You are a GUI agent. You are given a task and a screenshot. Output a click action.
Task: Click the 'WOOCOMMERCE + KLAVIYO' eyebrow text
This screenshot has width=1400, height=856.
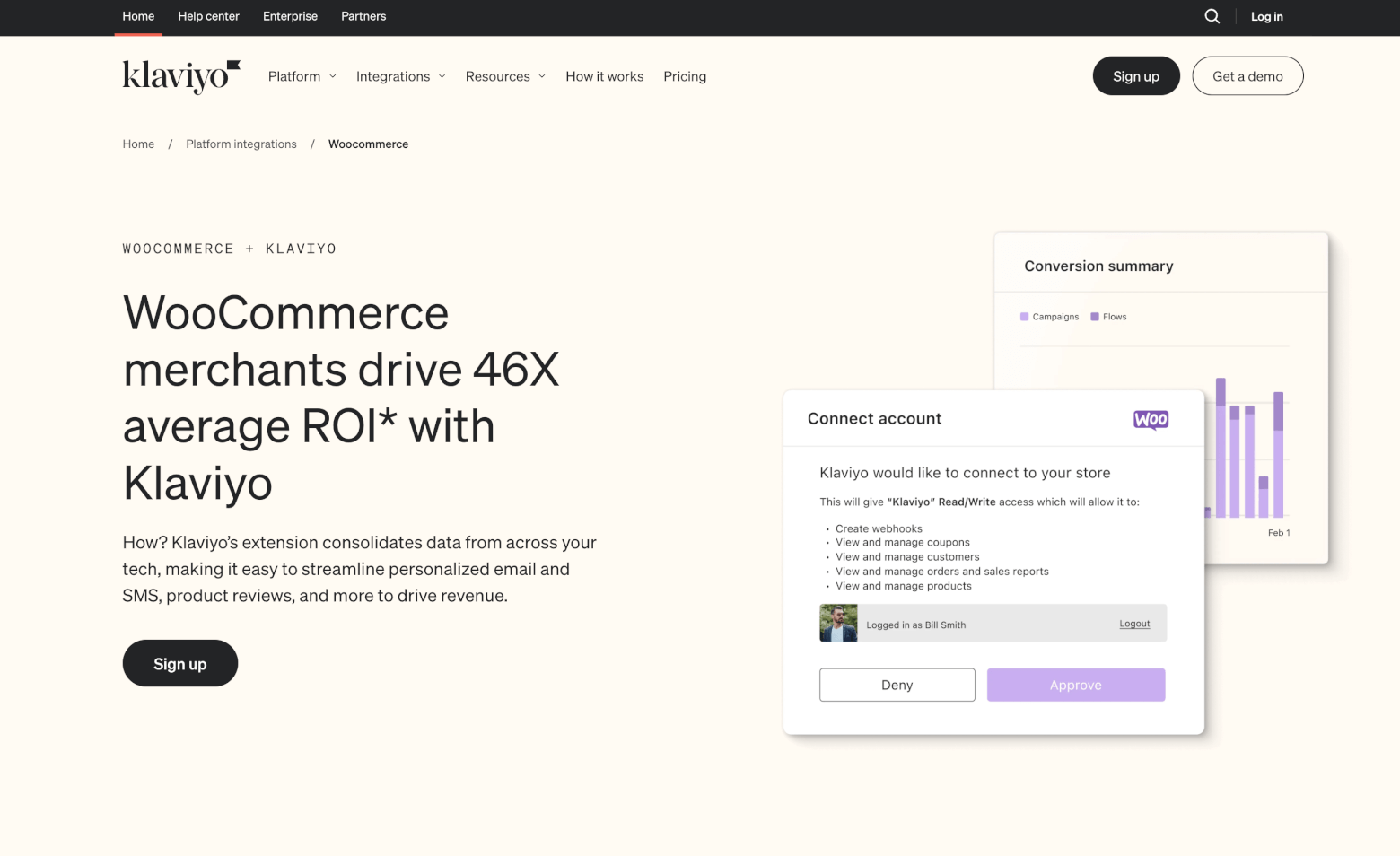[x=230, y=249]
